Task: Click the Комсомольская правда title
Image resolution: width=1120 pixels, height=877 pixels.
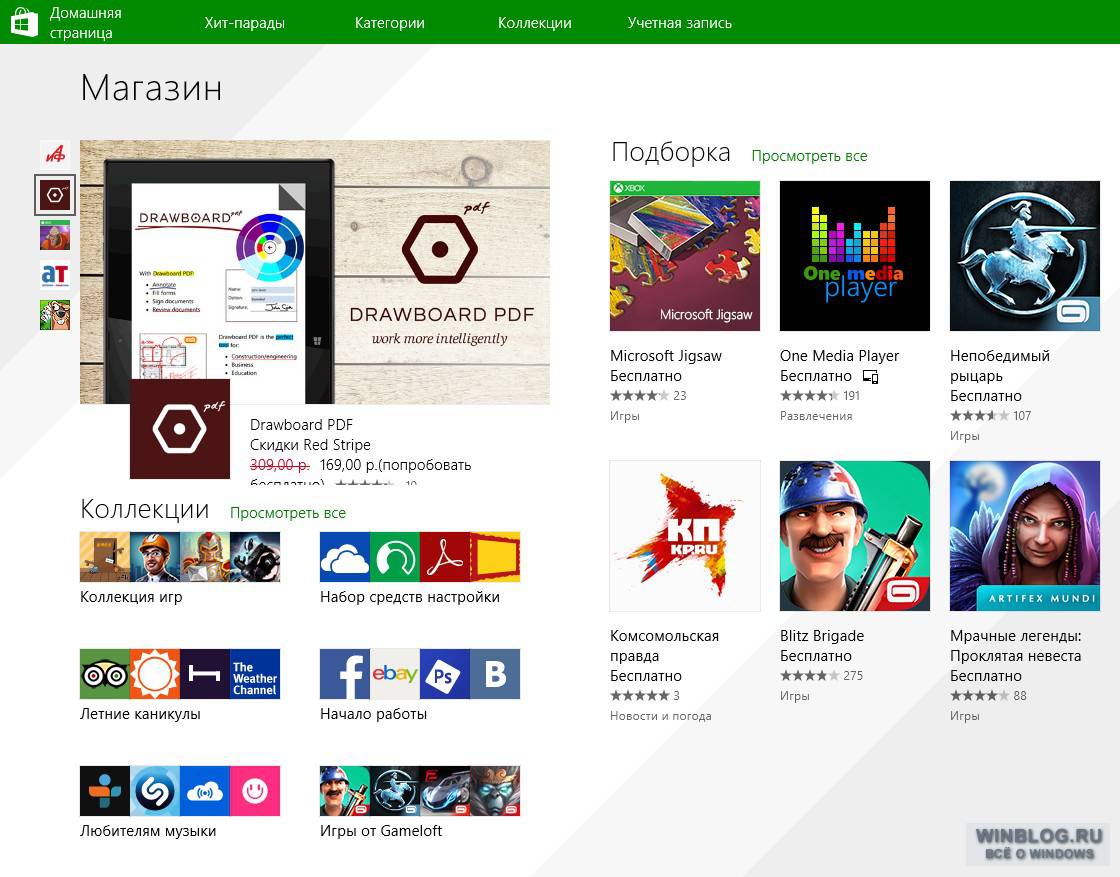Action: (x=664, y=646)
